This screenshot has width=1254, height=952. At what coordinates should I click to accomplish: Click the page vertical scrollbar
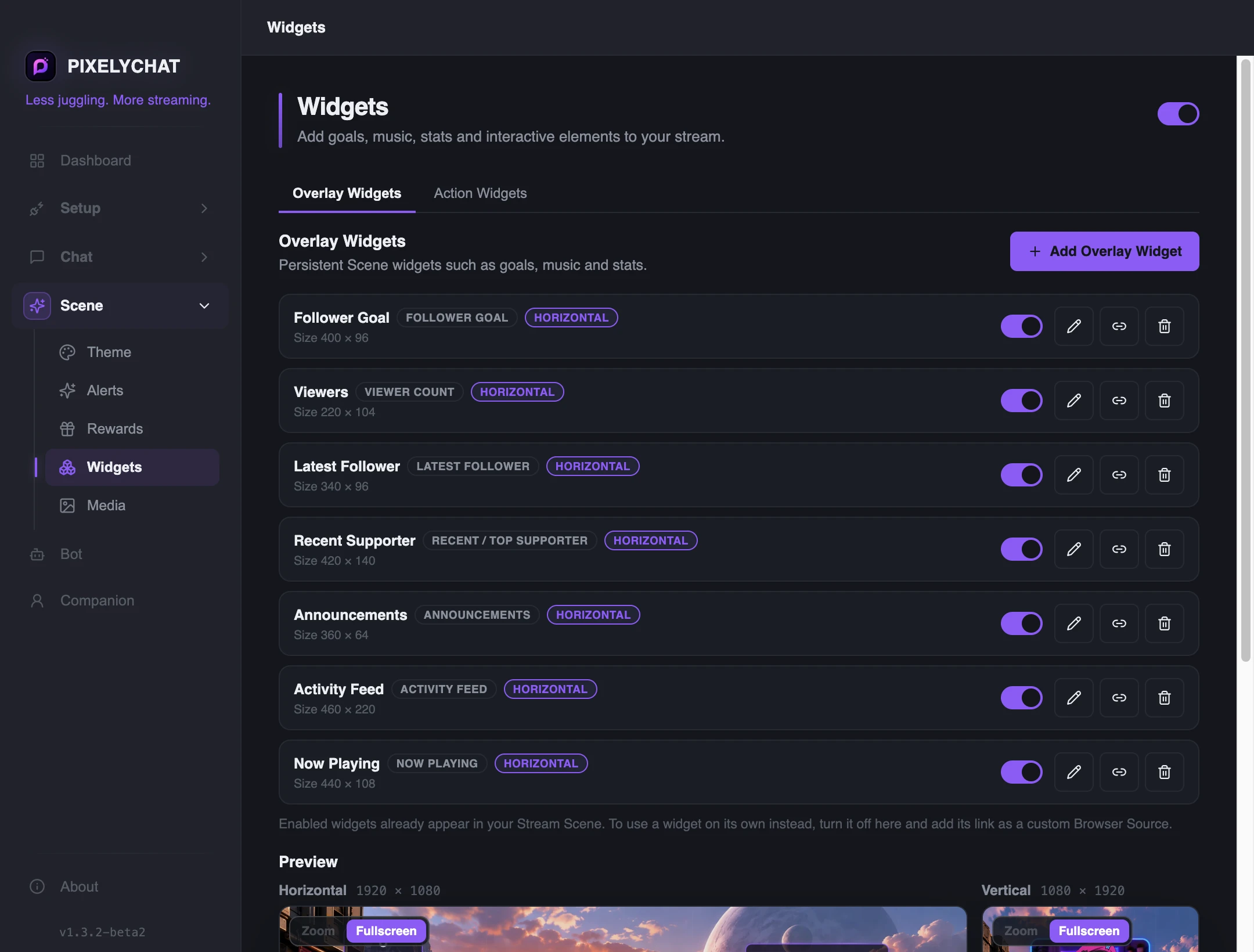click(x=1245, y=360)
